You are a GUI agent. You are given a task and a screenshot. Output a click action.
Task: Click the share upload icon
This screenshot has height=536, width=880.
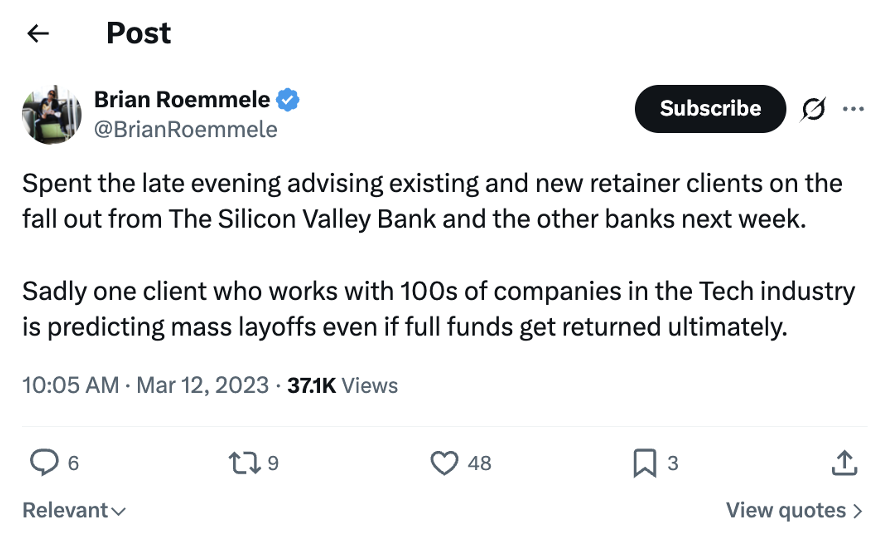point(844,462)
